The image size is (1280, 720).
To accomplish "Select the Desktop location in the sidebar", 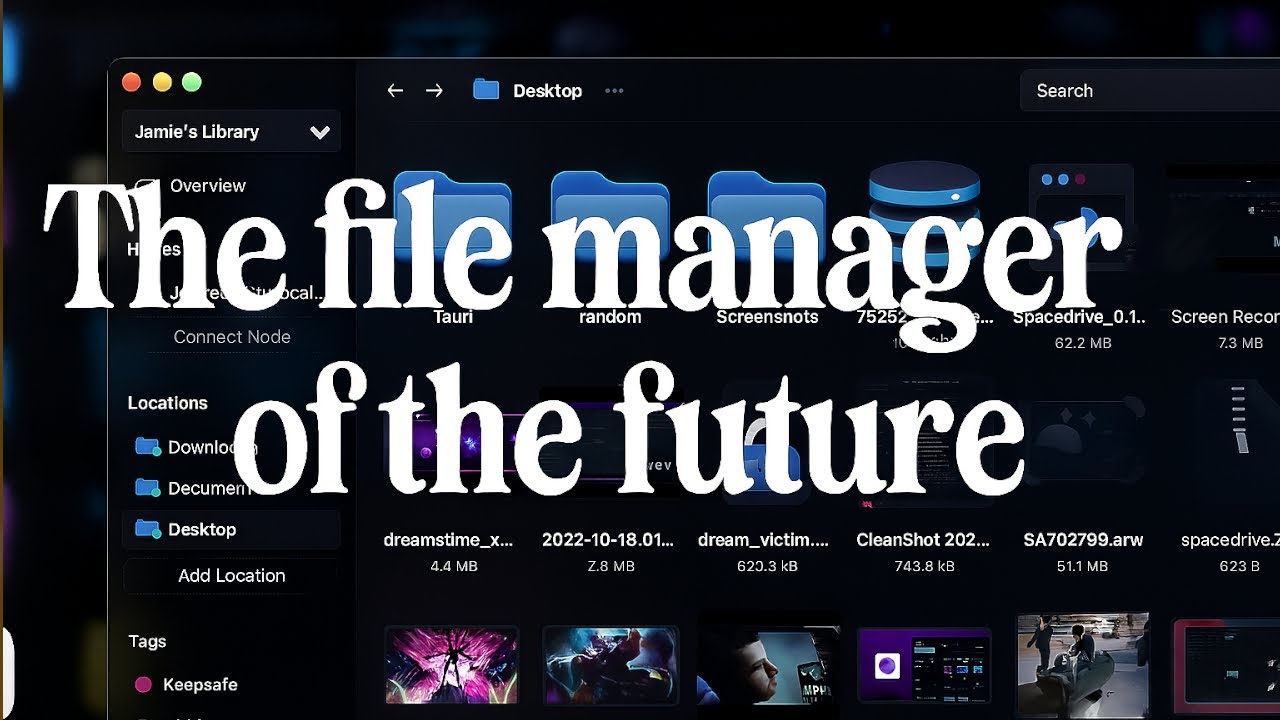I will [232, 530].
